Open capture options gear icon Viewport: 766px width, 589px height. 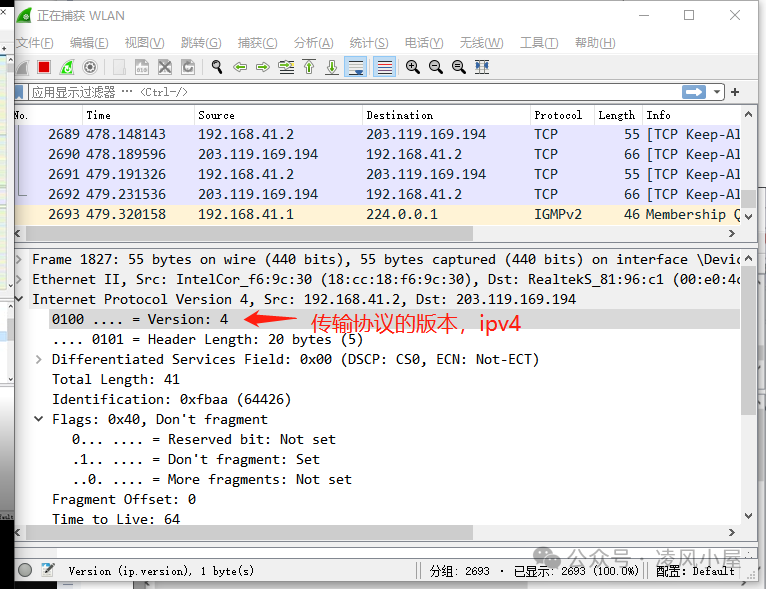tap(90, 67)
